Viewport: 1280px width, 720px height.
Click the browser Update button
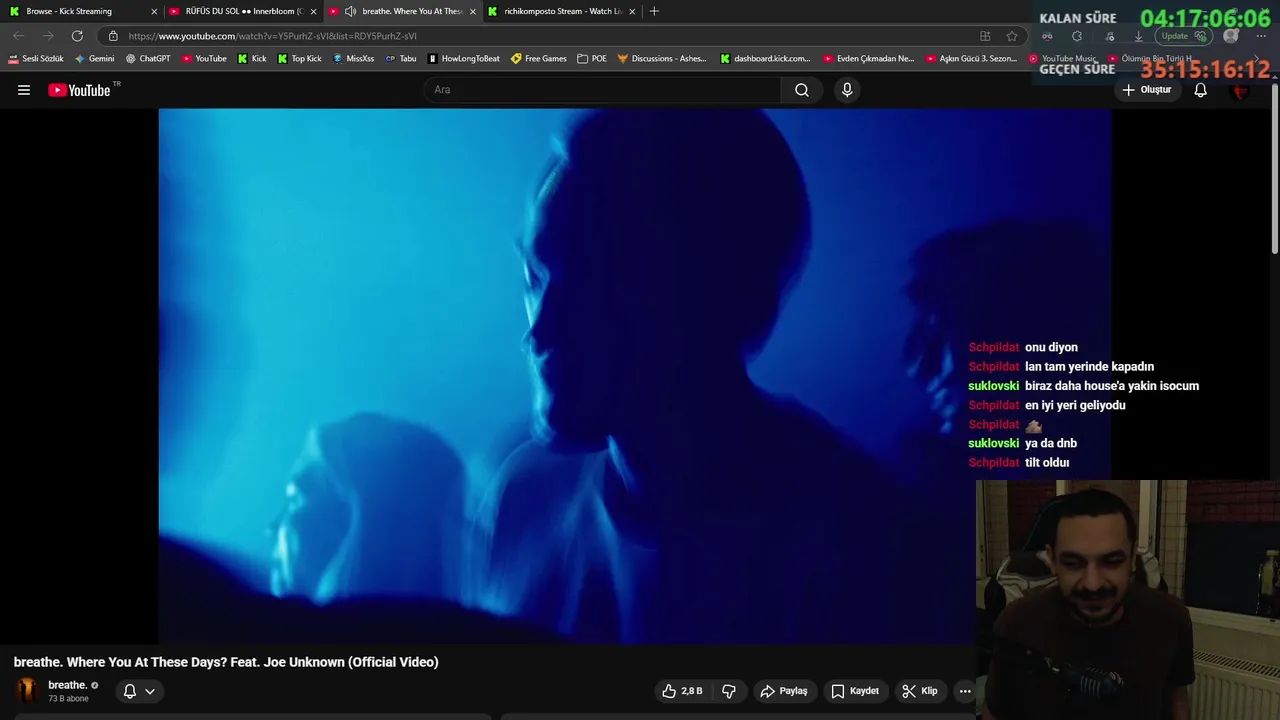pos(1184,36)
